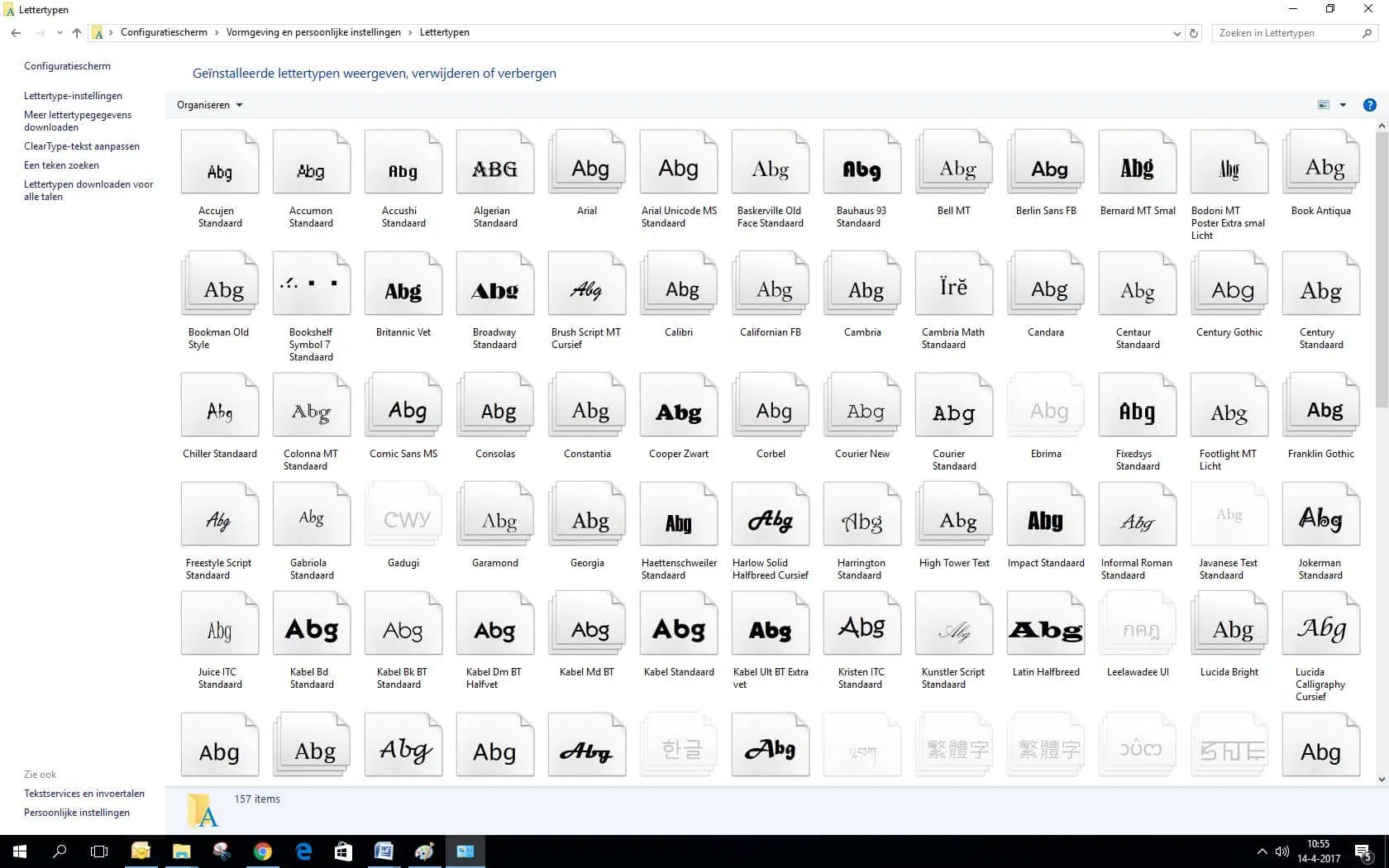Open Google Chrome from the taskbar

pyautogui.click(x=263, y=851)
